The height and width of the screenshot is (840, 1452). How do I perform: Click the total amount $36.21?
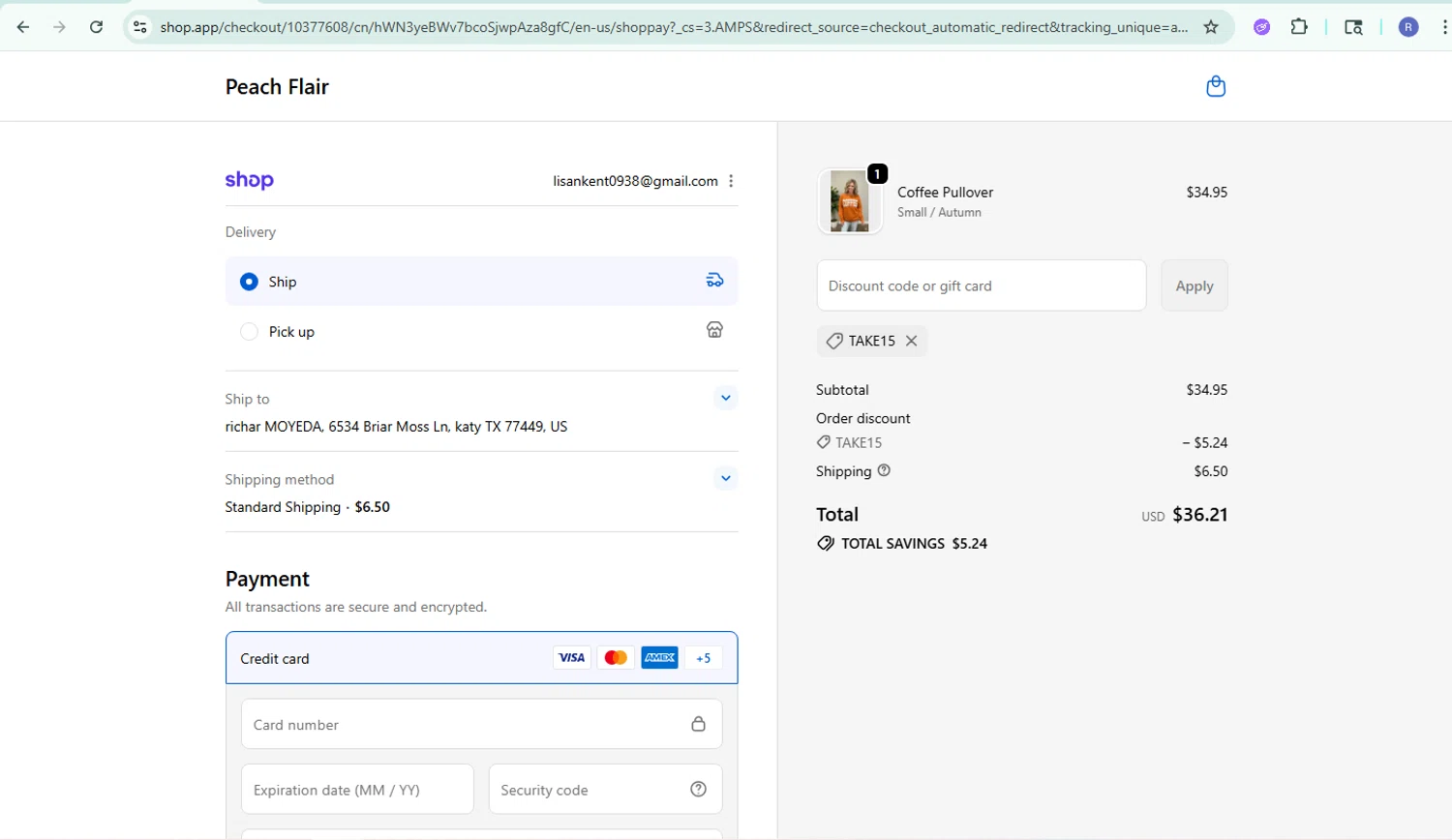pyautogui.click(x=1199, y=515)
